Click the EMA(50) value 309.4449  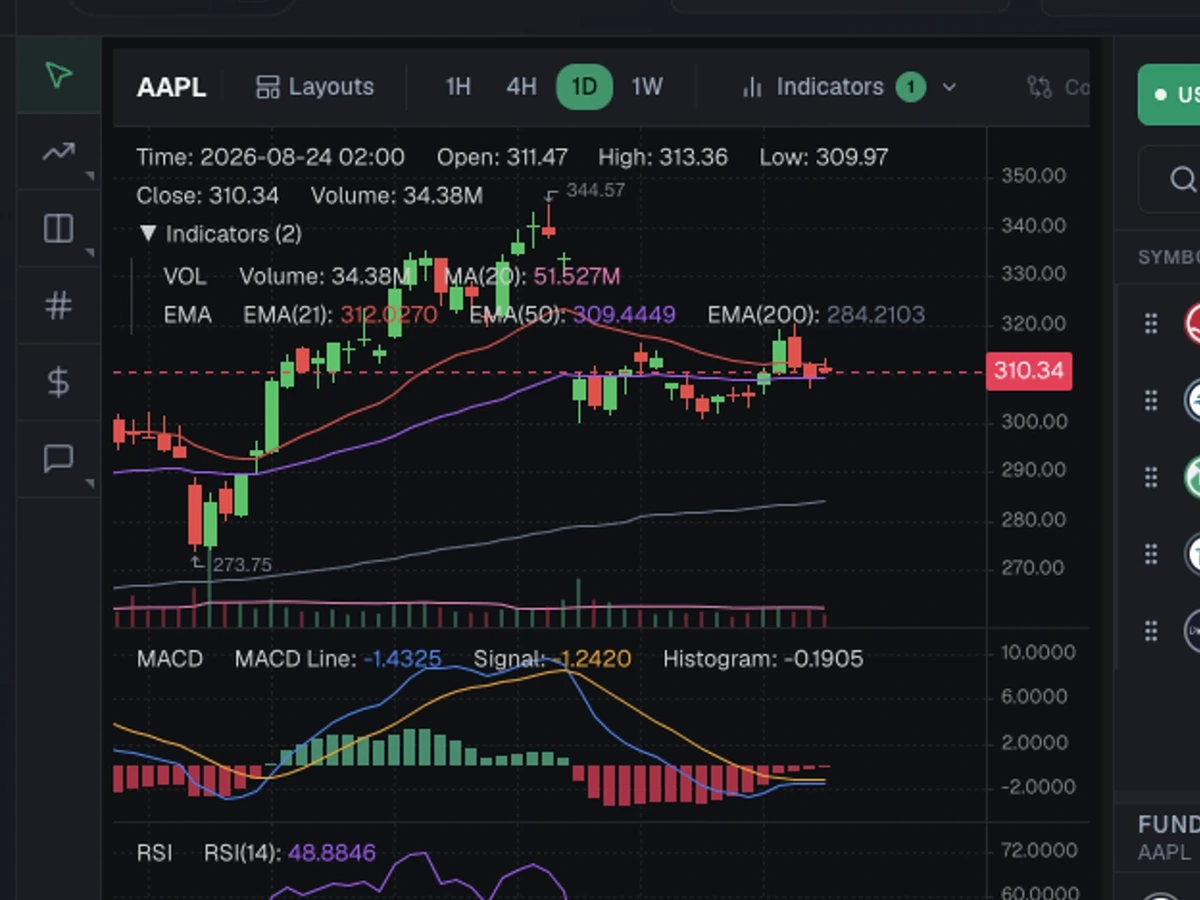tap(624, 315)
